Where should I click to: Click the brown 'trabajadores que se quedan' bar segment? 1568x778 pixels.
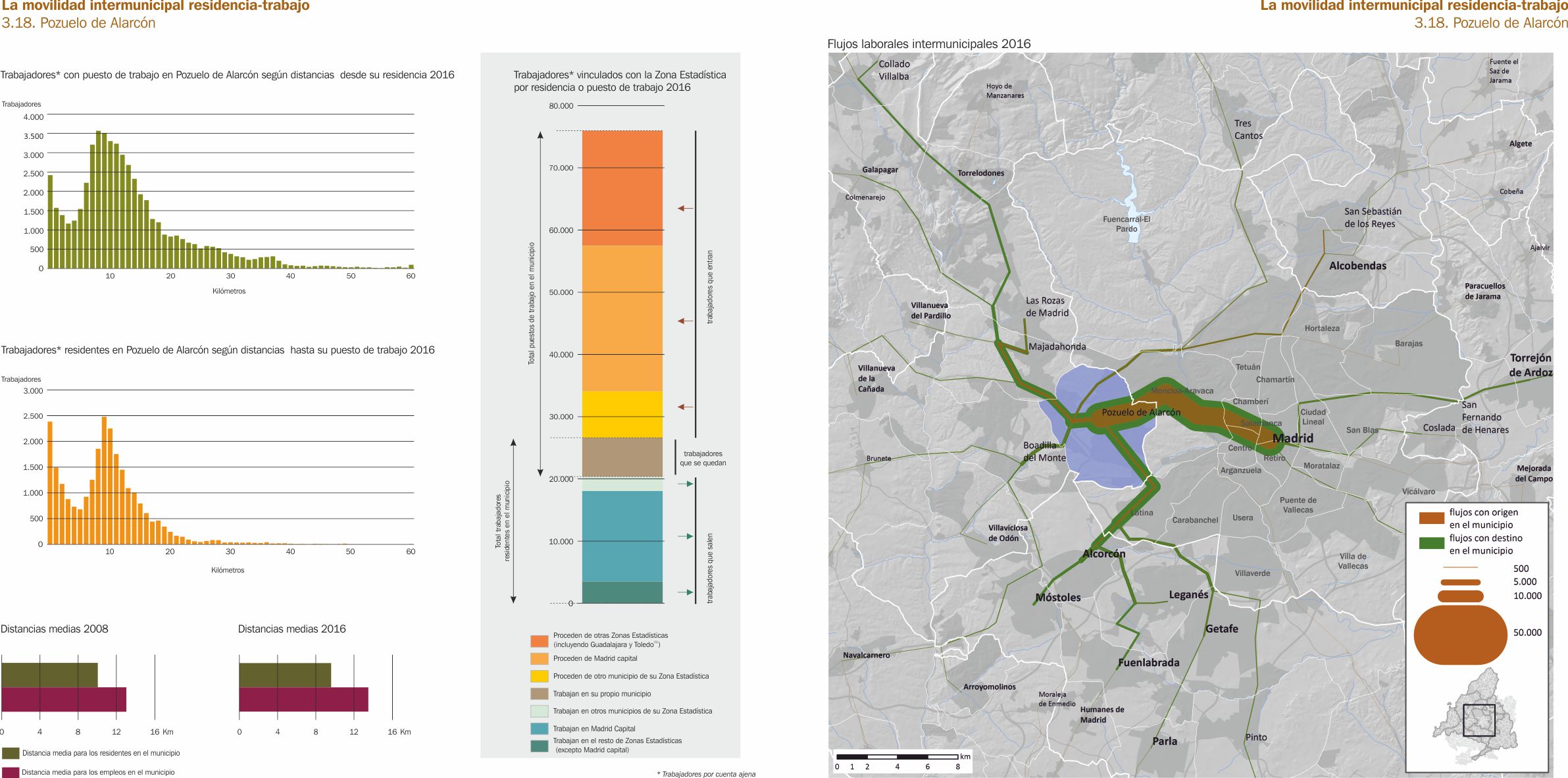point(622,457)
